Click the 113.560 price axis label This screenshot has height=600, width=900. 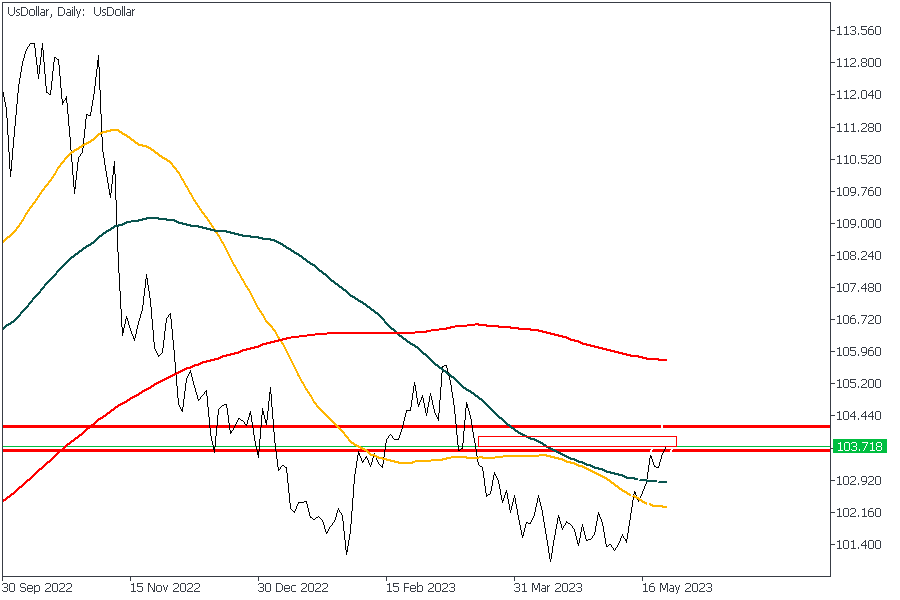click(x=857, y=31)
